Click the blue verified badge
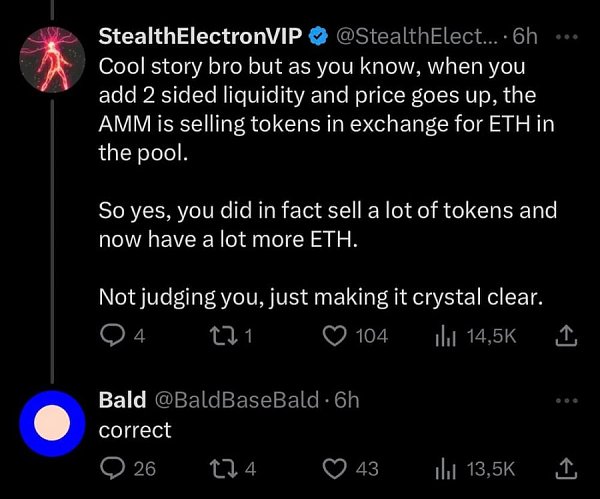Viewport: 600px width, 499px height. (318, 38)
